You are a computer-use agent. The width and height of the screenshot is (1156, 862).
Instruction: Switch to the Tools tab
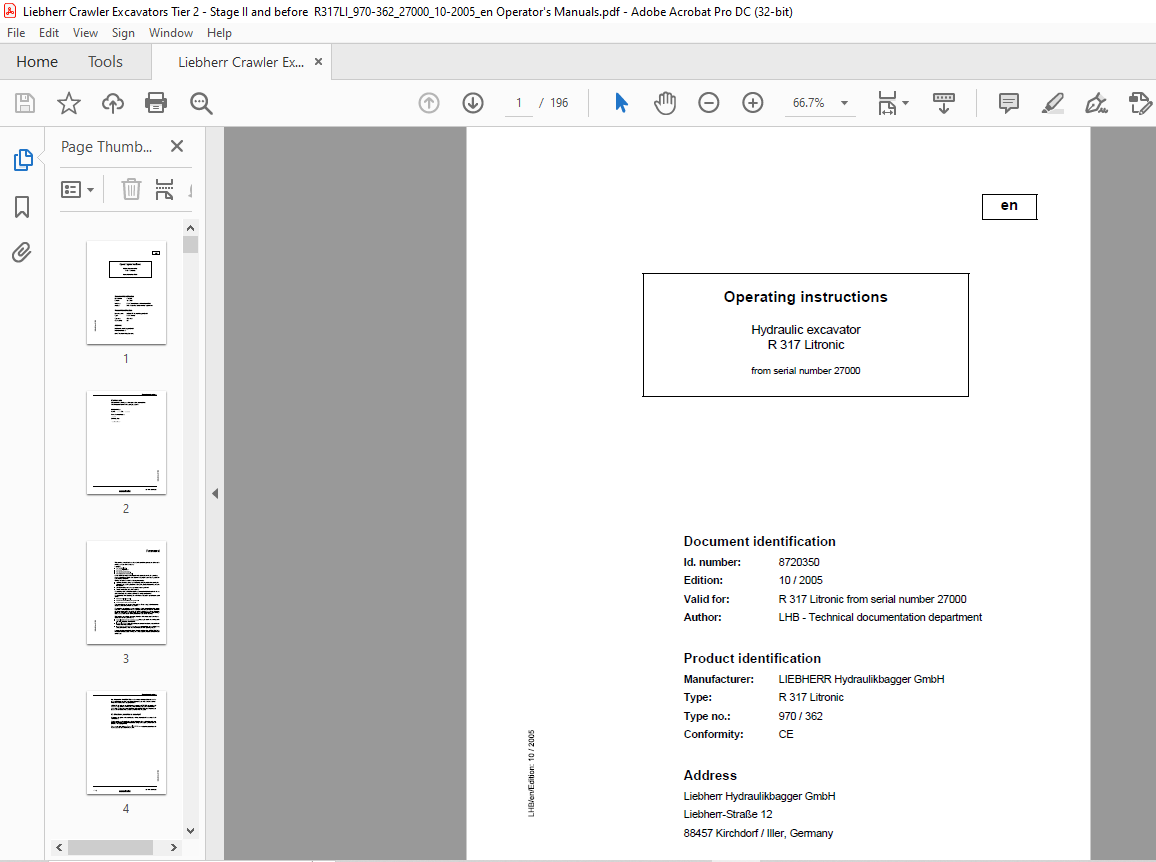[x=105, y=62]
